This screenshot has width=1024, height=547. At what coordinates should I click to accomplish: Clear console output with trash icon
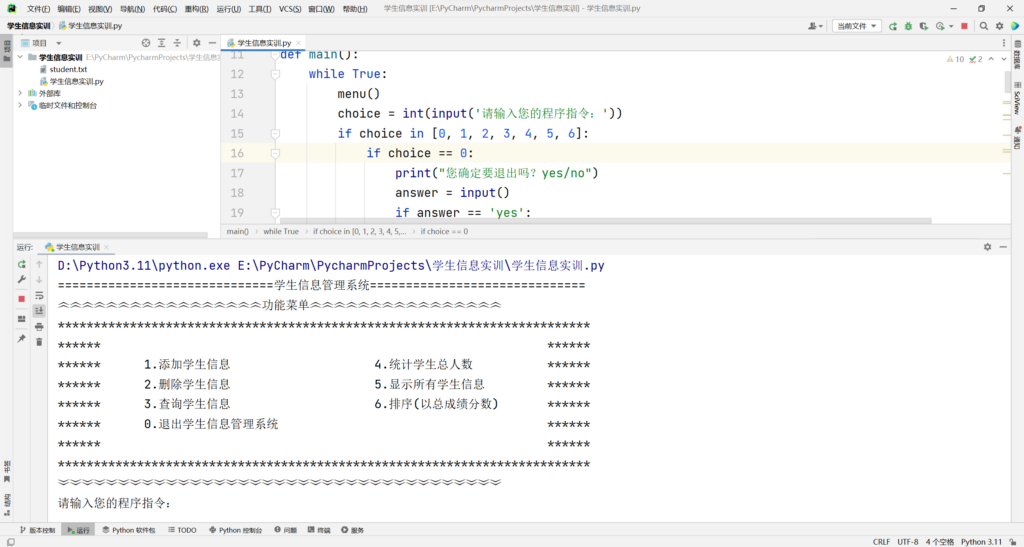pos(39,342)
